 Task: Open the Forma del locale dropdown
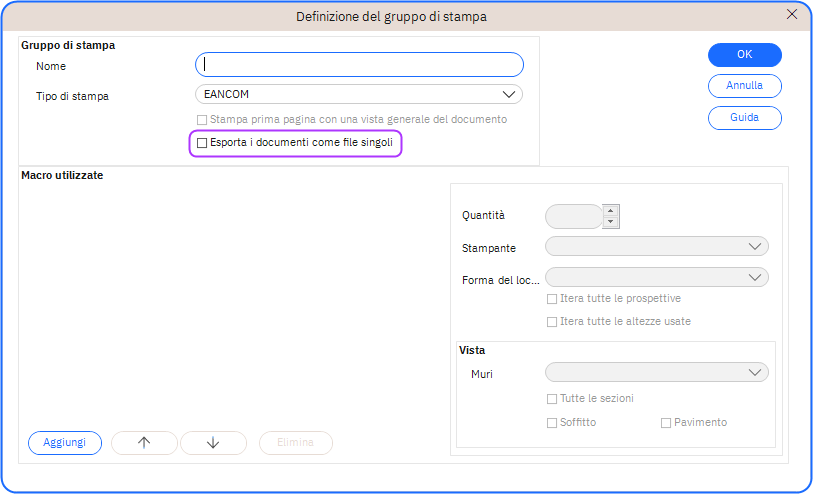click(x=656, y=277)
